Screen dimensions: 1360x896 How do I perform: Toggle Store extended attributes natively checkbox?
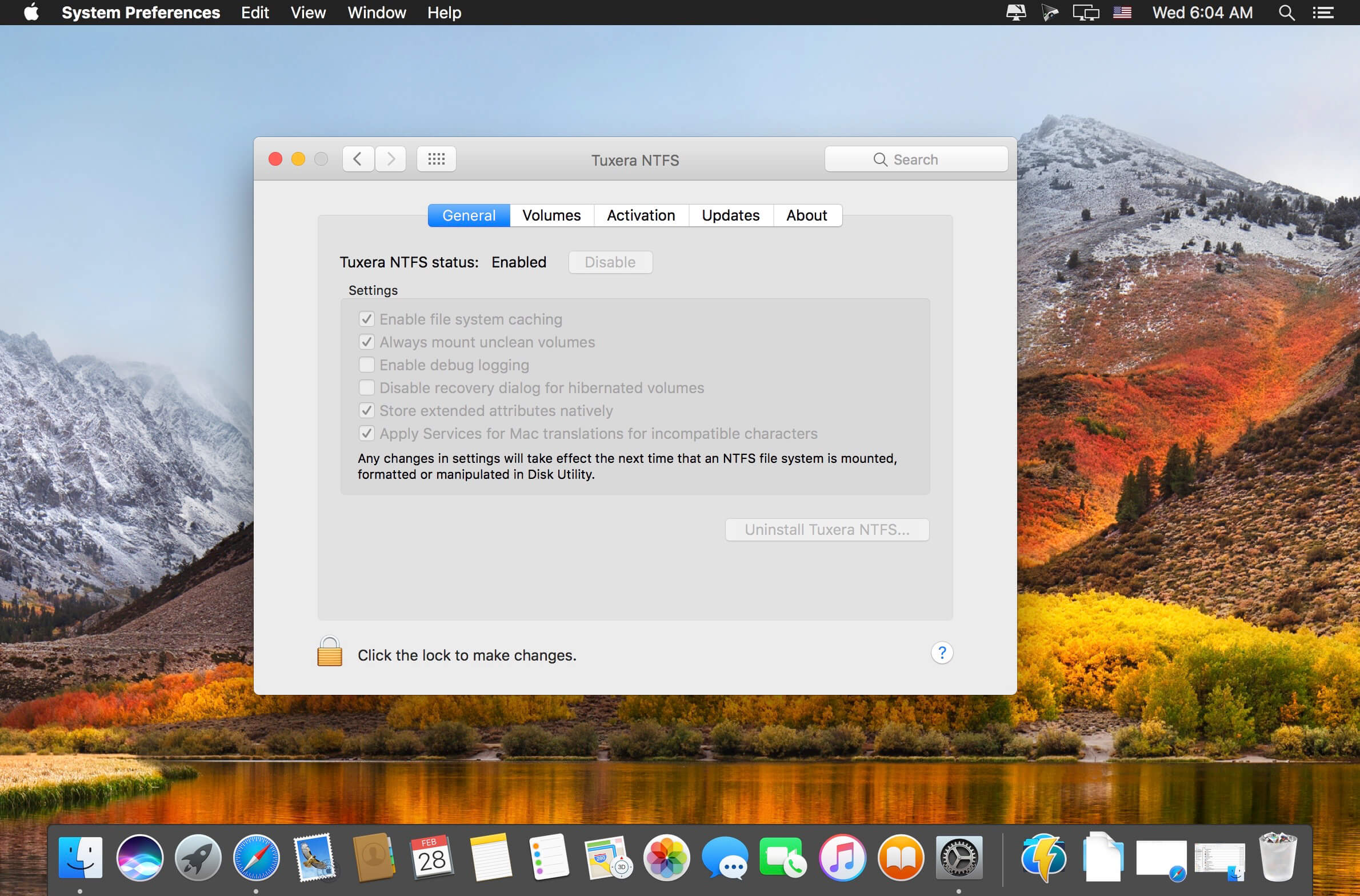(x=366, y=410)
